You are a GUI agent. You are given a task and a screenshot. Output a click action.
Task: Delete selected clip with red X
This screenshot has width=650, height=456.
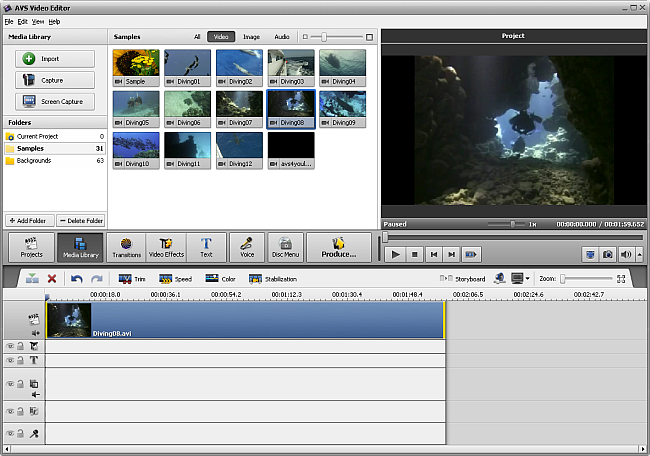[52, 279]
